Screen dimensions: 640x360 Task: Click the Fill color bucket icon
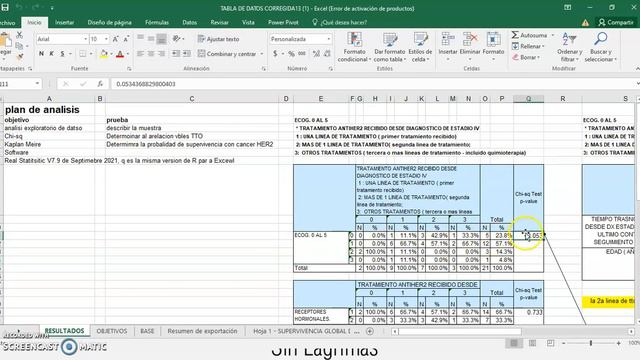pyautogui.click(x=104, y=54)
